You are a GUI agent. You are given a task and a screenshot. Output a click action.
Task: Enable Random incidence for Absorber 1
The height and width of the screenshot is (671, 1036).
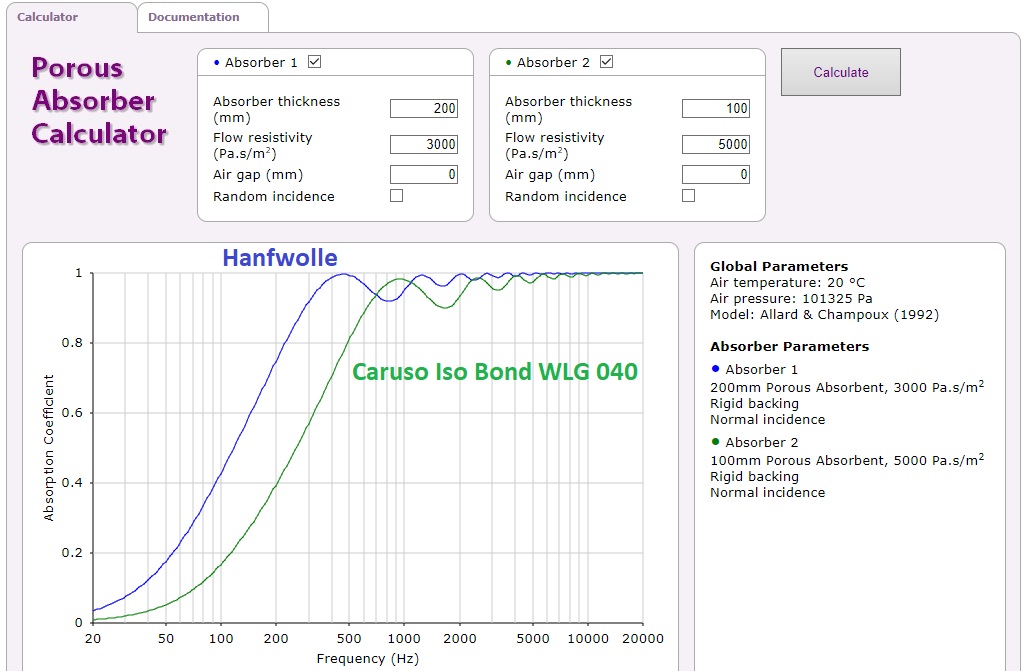point(396,195)
